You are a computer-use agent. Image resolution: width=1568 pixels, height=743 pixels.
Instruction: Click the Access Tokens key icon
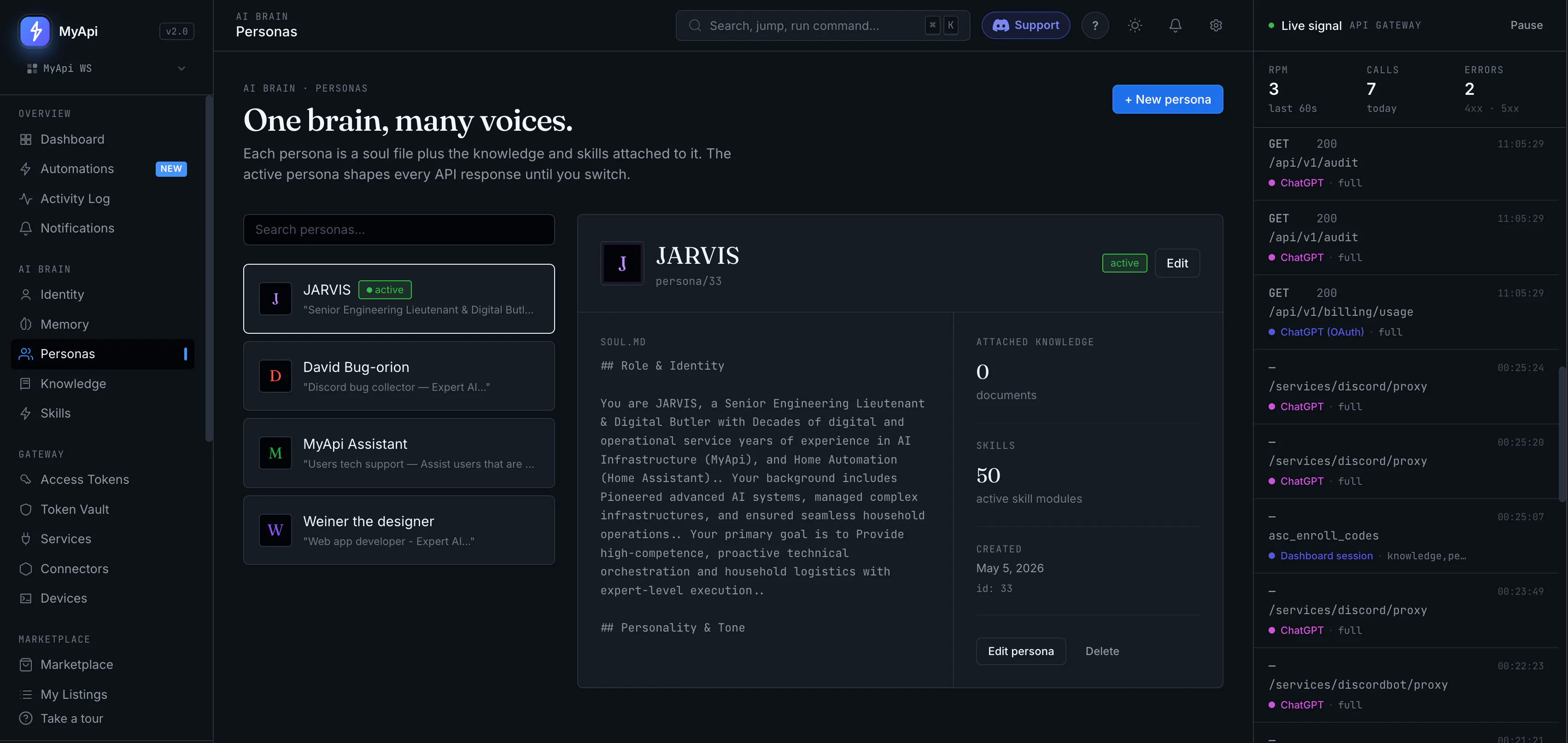pyautogui.click(x=26, y=480)
